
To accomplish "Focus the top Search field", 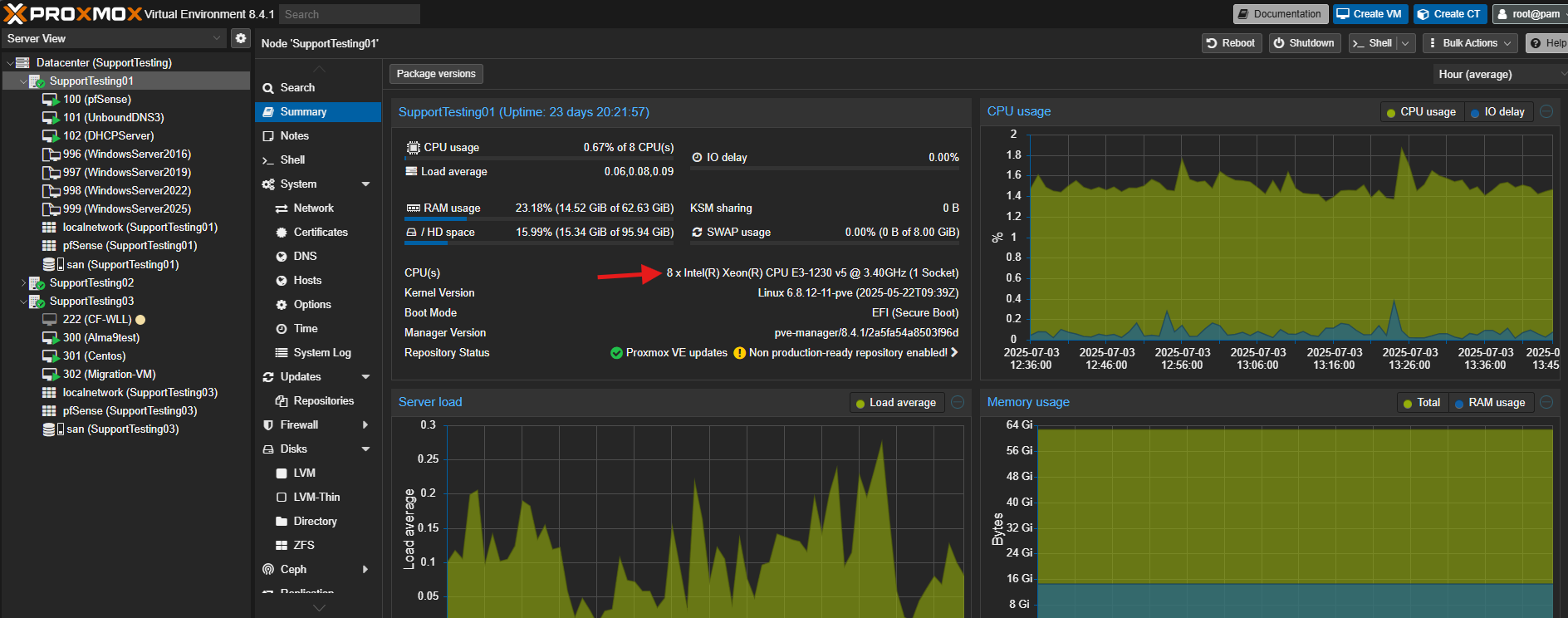I will pyautogui.click(x=349, y=14).
